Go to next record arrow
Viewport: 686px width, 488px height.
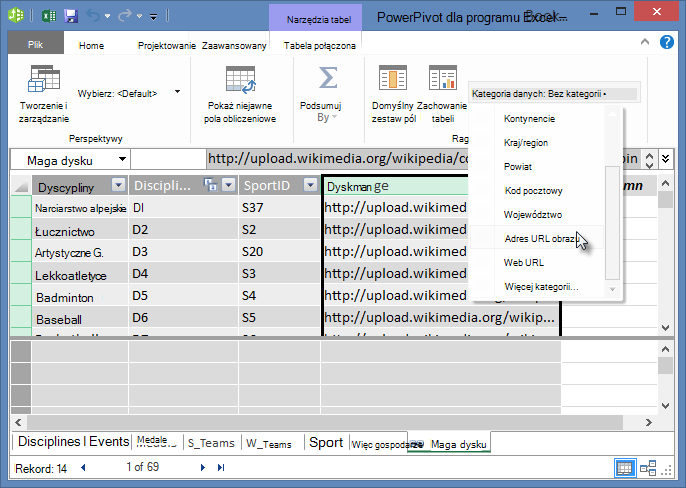point(203,467)
